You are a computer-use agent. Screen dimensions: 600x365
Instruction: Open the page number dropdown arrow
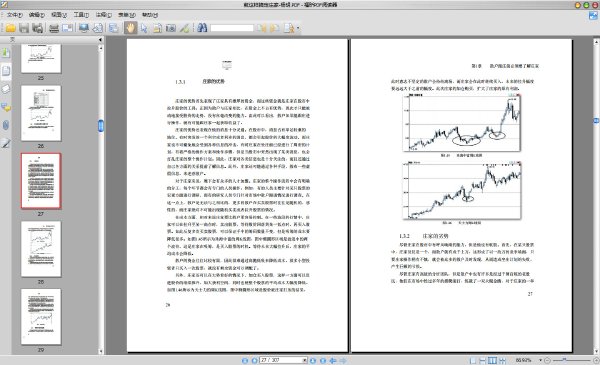pos(305,360)
